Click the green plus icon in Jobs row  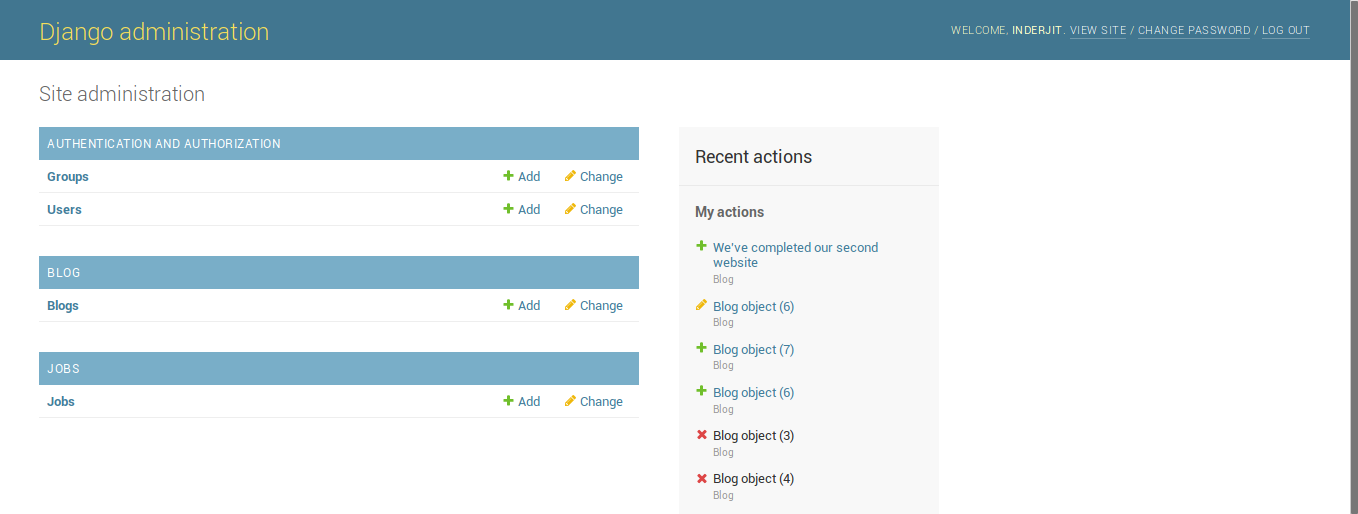[x=508, y=401]
